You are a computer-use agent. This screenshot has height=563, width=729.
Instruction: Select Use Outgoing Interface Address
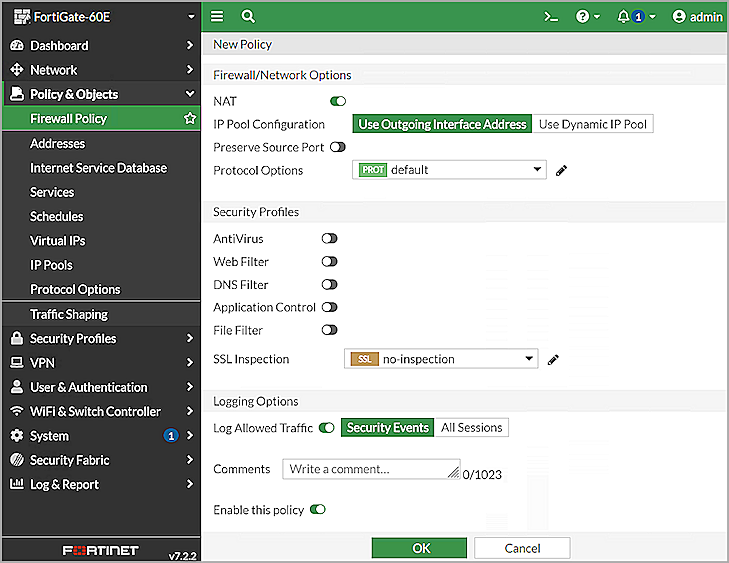coord(442,124)
